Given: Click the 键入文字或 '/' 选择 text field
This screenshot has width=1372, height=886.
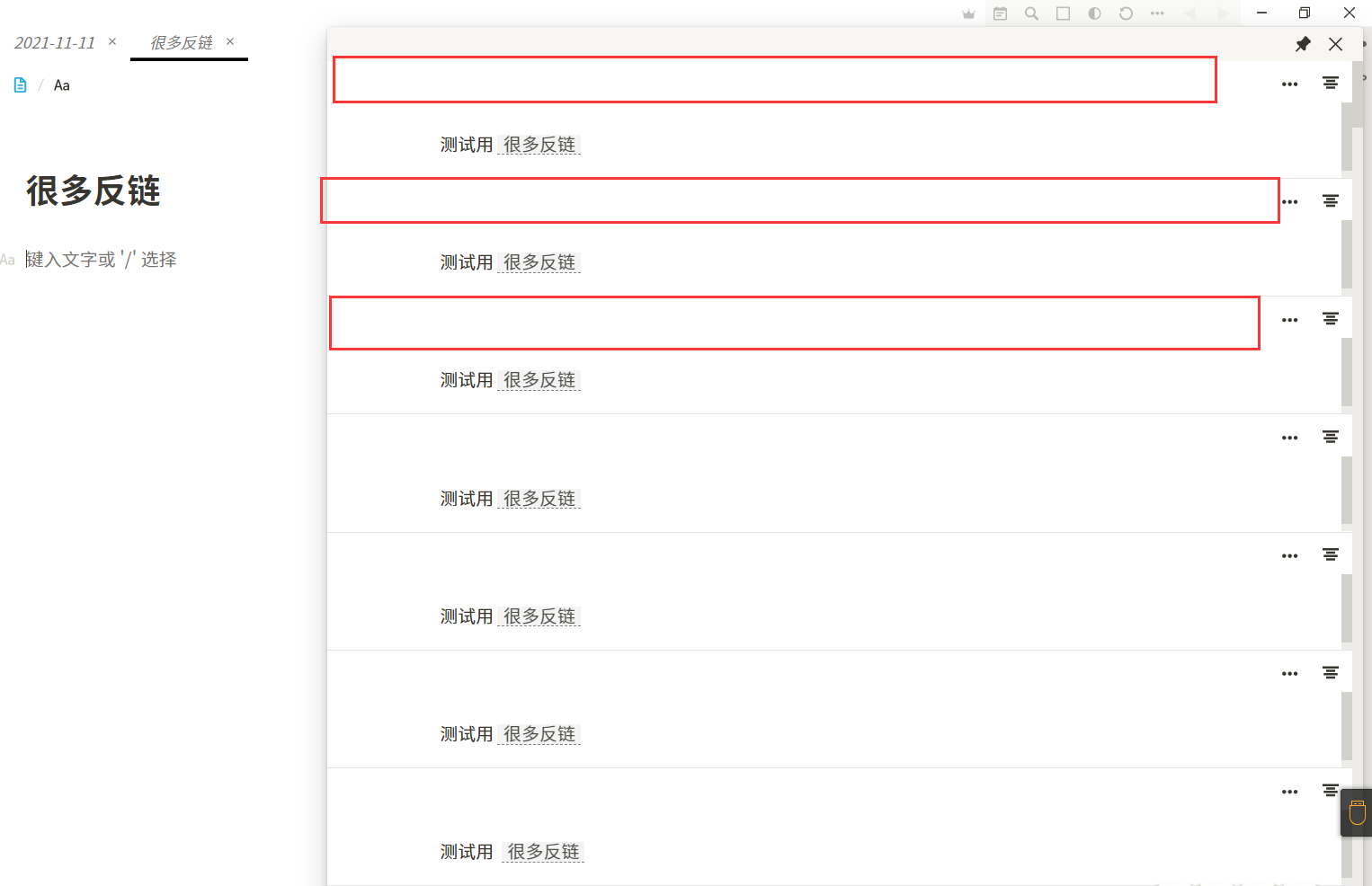Looking at the screenshot, I should point(101,260).
